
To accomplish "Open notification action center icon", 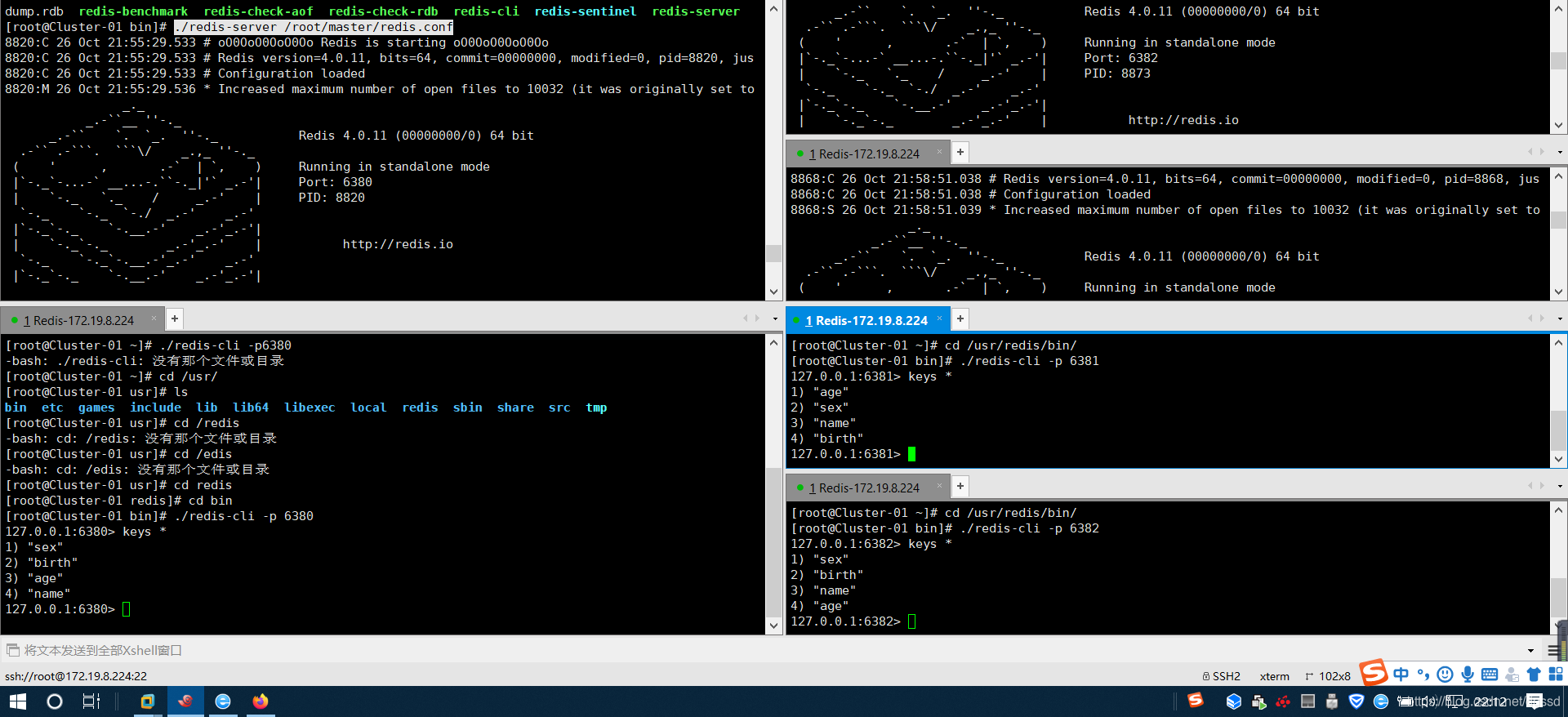I will [1535, 701].
